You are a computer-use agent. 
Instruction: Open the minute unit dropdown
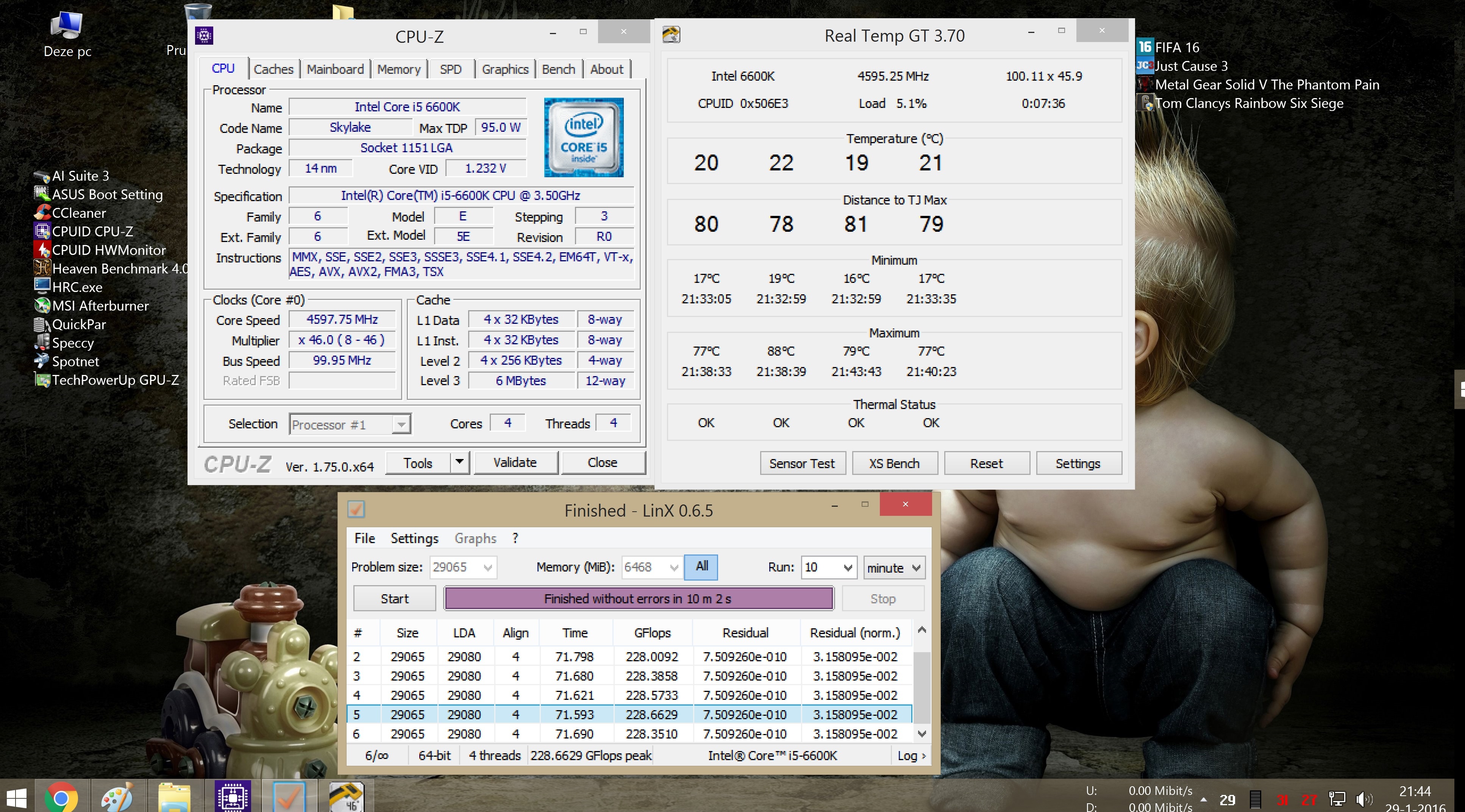point(916,567)
